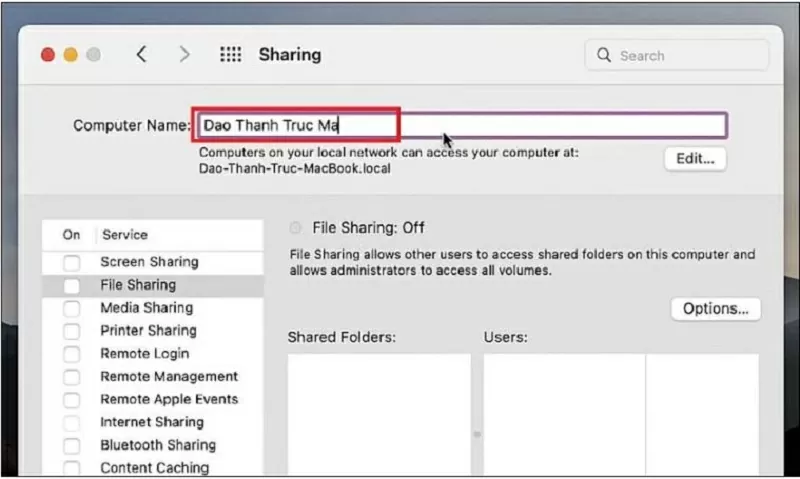The image size is (800, 479).
Task: Select the Remote Apple Events service
Action: (x=153, y=399)
